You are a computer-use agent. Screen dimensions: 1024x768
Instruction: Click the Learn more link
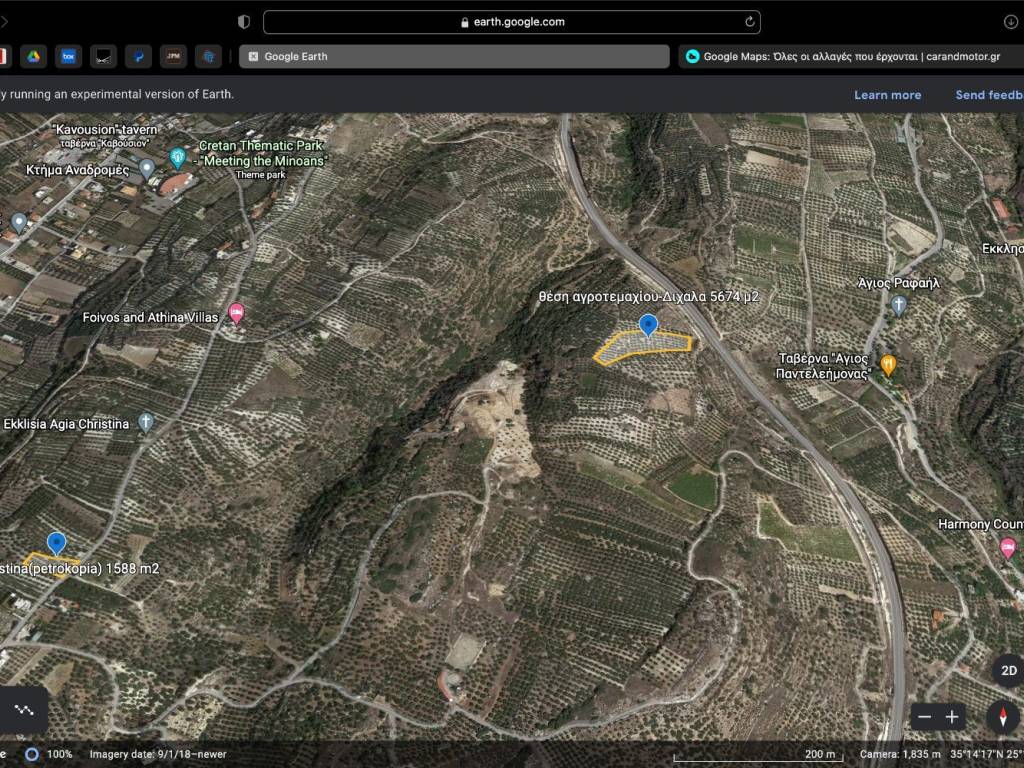tap(887, 95)
